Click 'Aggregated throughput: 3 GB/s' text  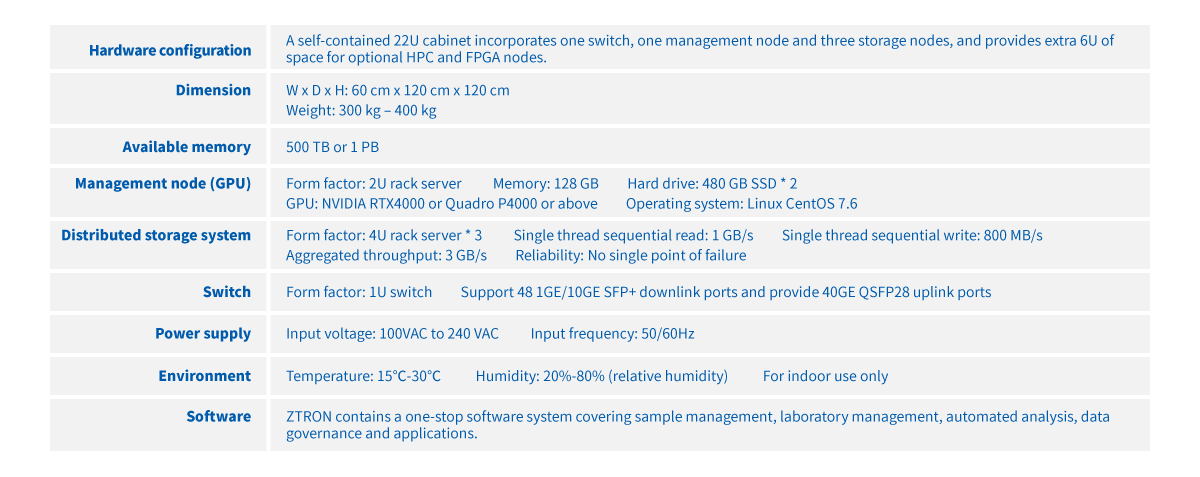(386, 255)
